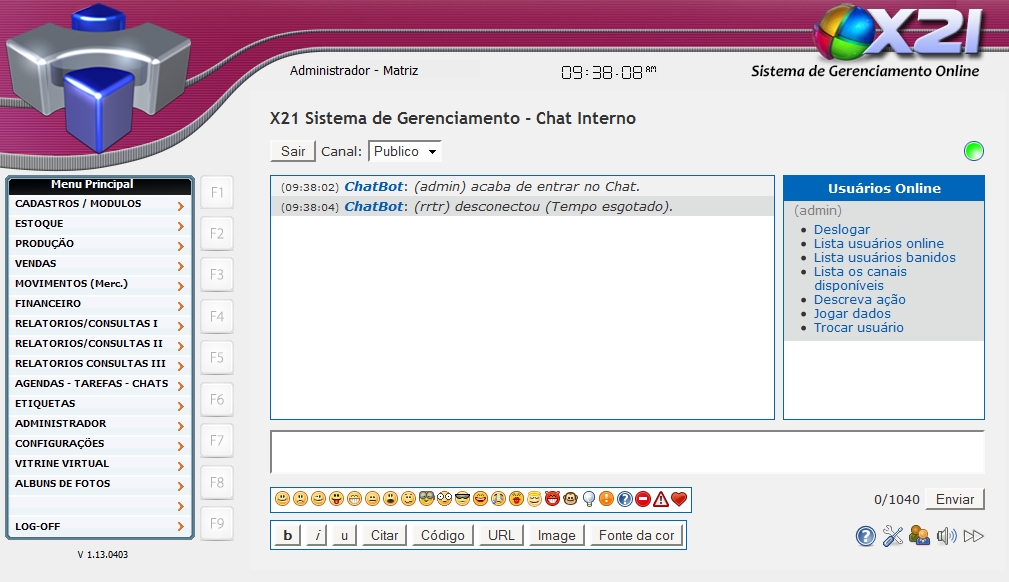
Task: Click the Lista usuários banidos link
Action: (884, 257)
